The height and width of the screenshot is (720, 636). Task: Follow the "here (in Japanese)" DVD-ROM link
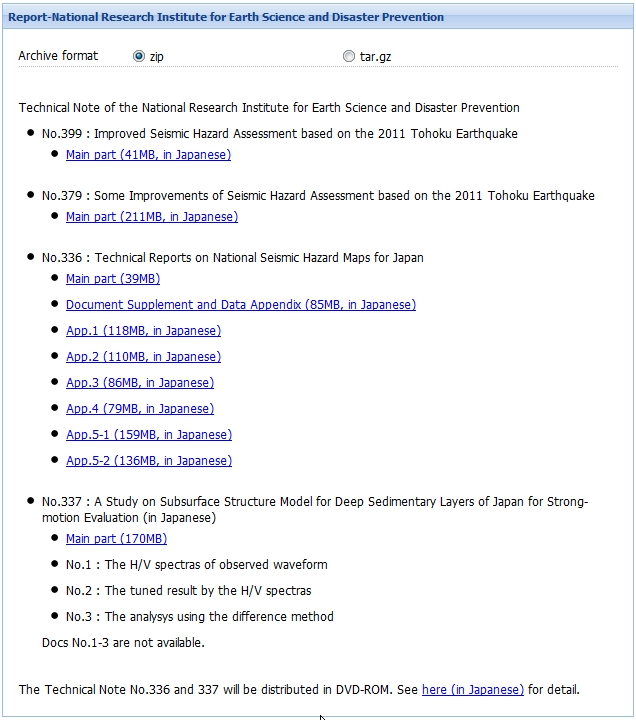(472, 690)
